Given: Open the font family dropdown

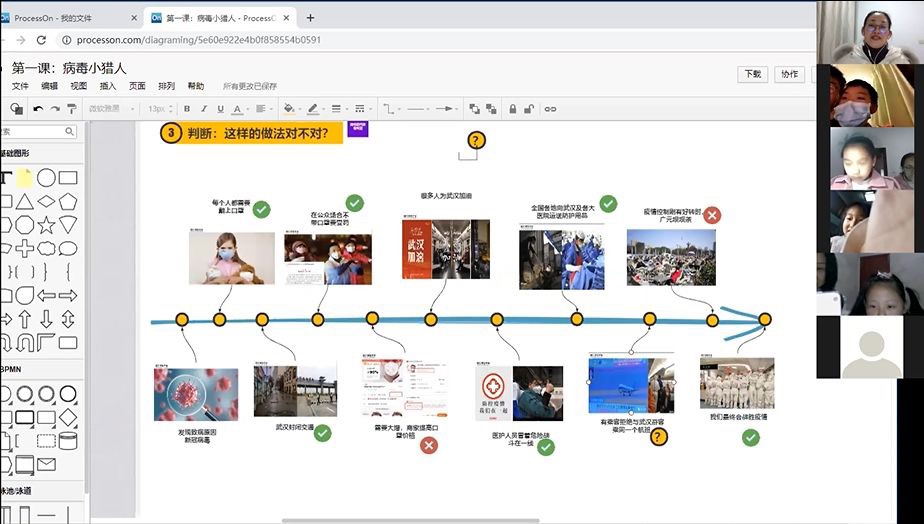Looking at the screenshot, I should pos(111,108).
